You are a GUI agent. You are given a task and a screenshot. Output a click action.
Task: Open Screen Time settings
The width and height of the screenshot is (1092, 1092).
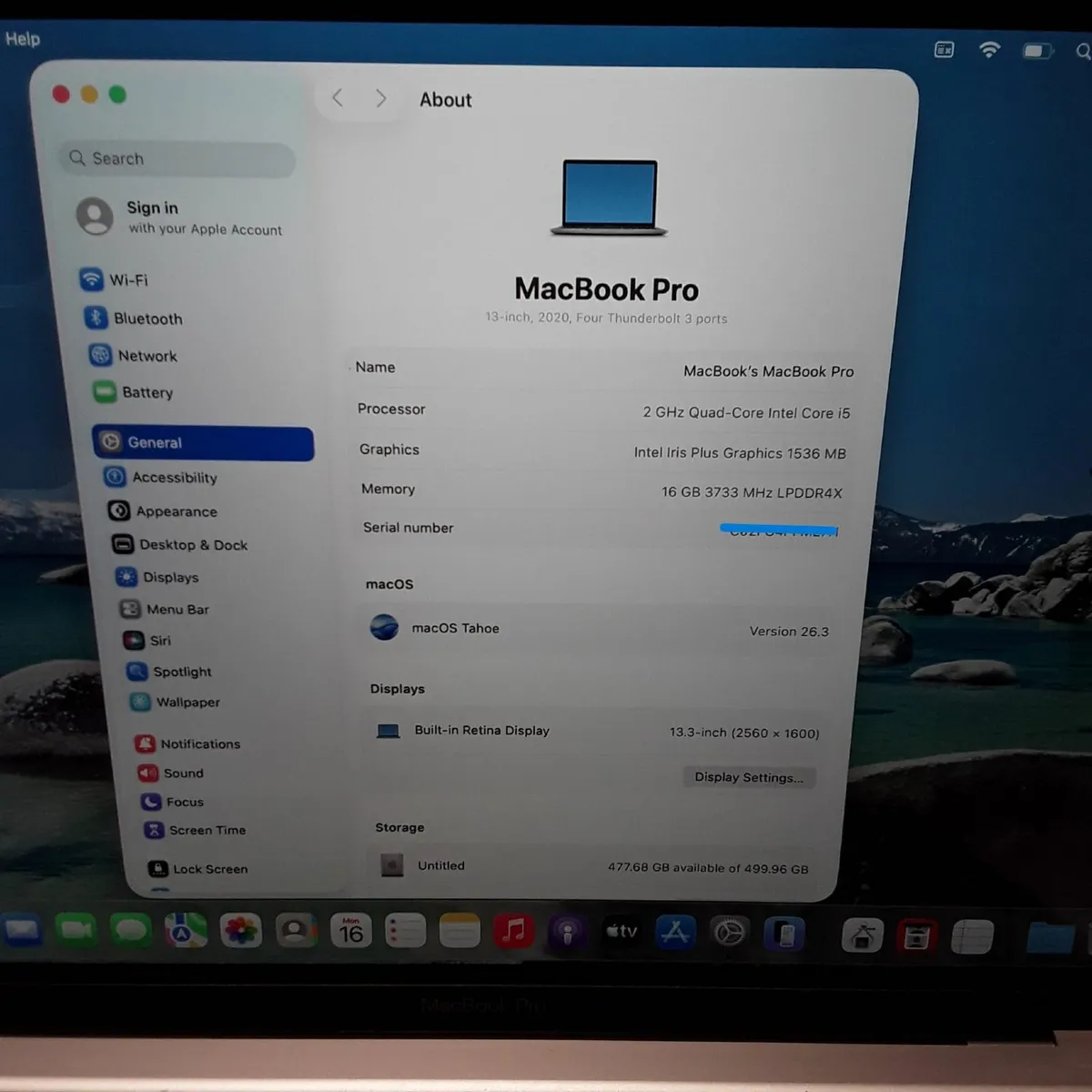(206, 830)
